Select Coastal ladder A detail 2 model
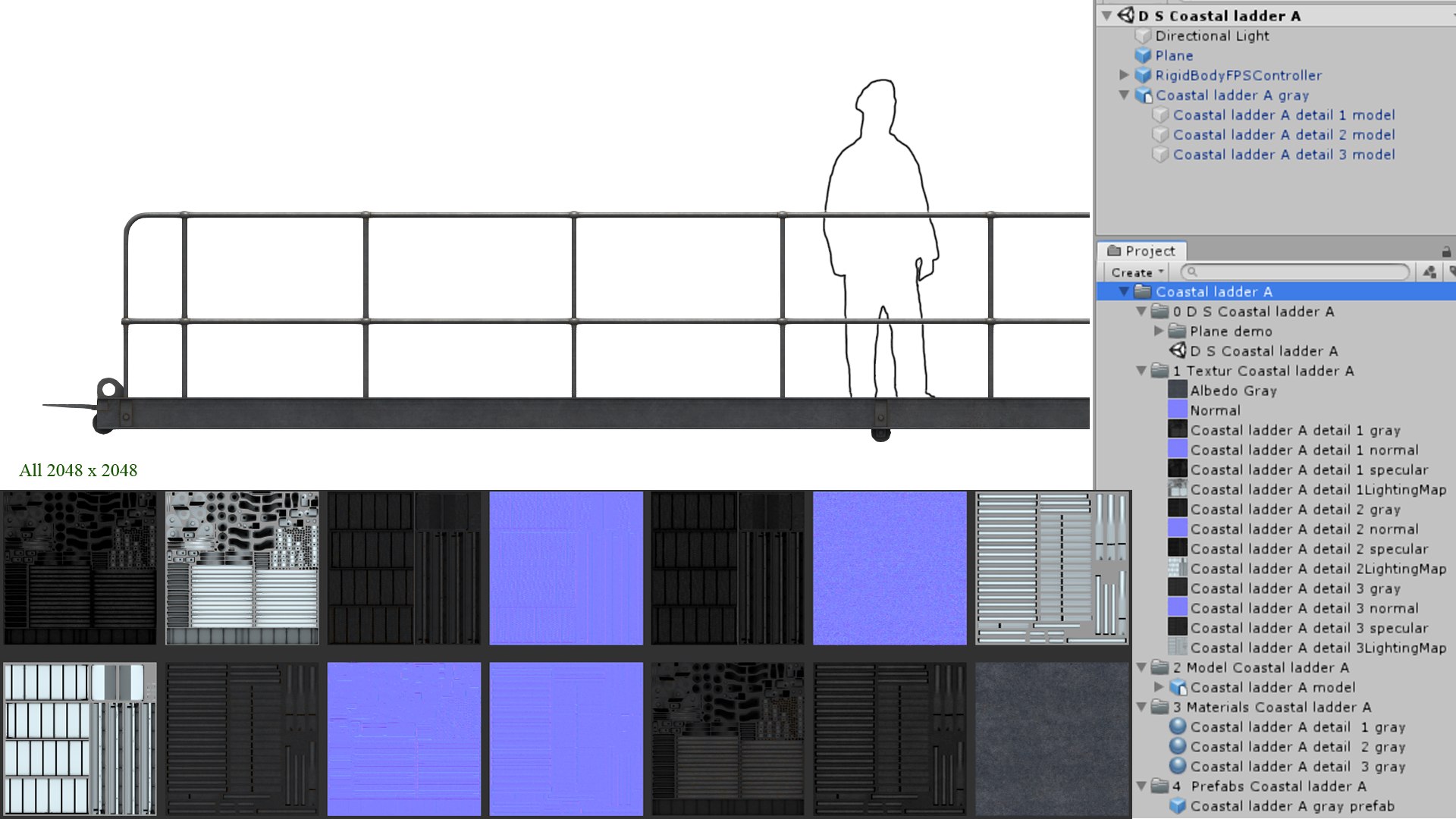Image resolution: width=1456 pixels, height=819 pixels. [1283, 134]
